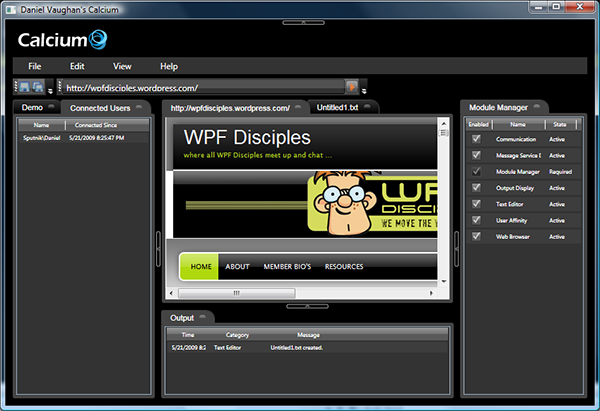
Task: Click the HOME link on the web page
Action: [x=201, y=266]
